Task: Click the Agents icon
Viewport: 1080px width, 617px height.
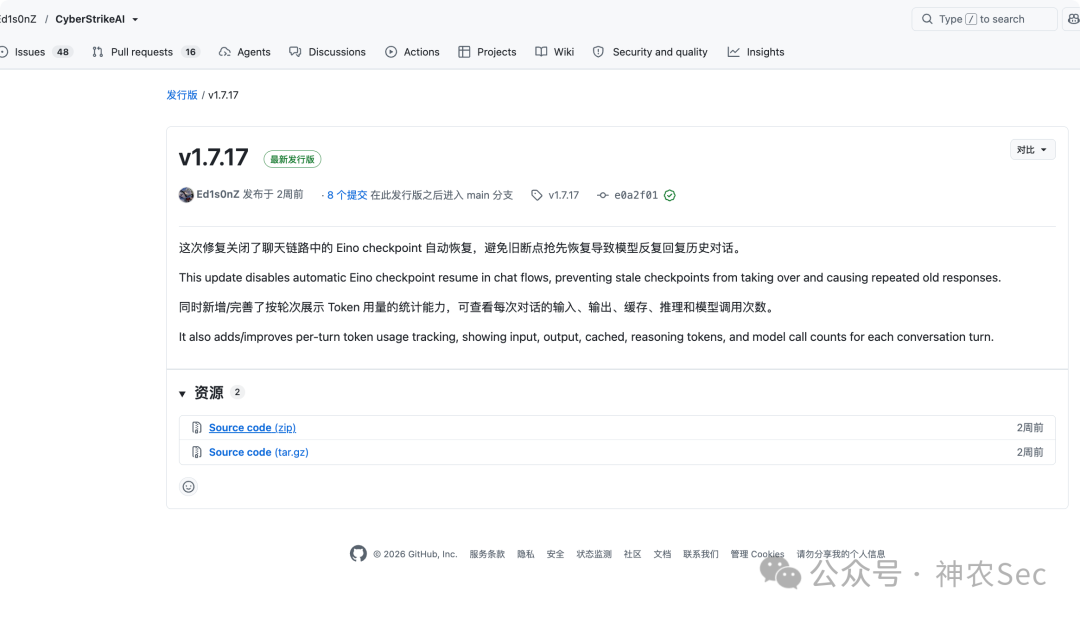Action: [225, 52]
